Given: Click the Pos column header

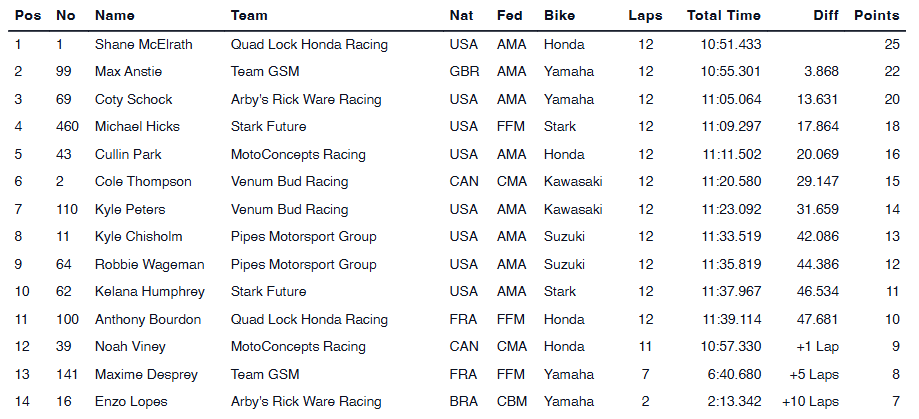Looking at the screenshot, I should pyautogui.click(x=27, y=16).
